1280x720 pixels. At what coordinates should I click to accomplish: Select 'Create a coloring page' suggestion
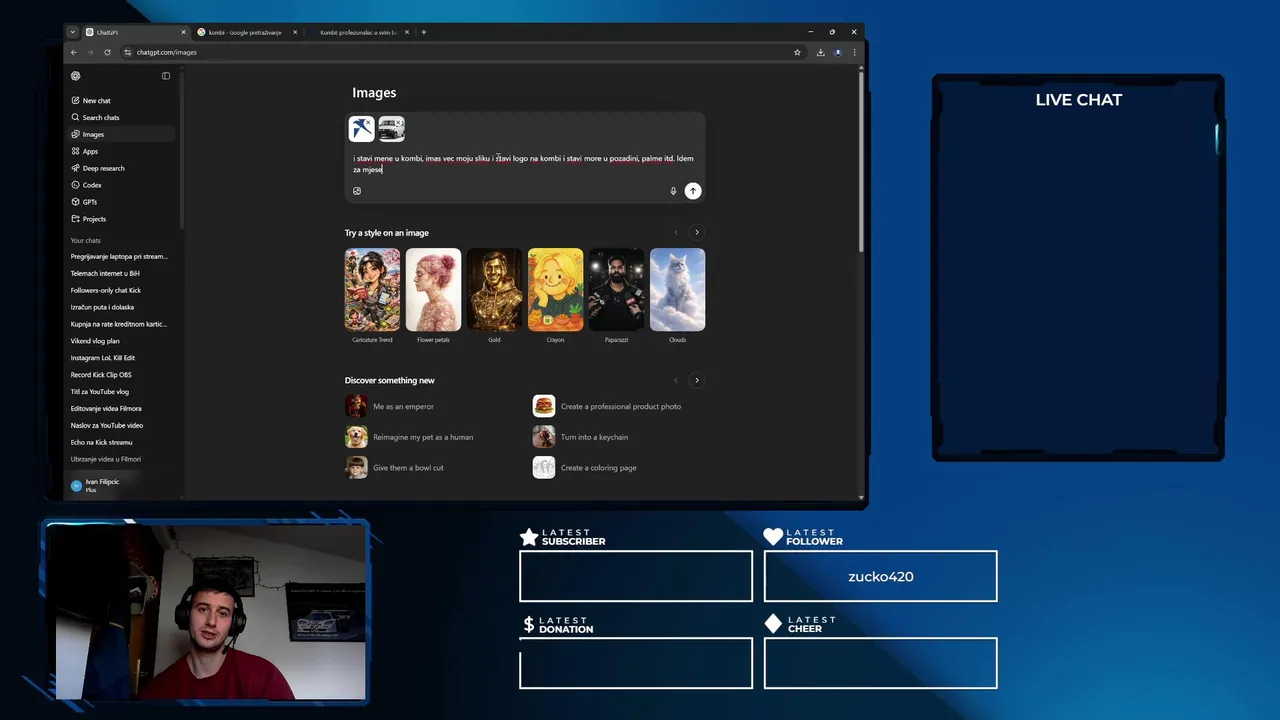click(585, 467)
